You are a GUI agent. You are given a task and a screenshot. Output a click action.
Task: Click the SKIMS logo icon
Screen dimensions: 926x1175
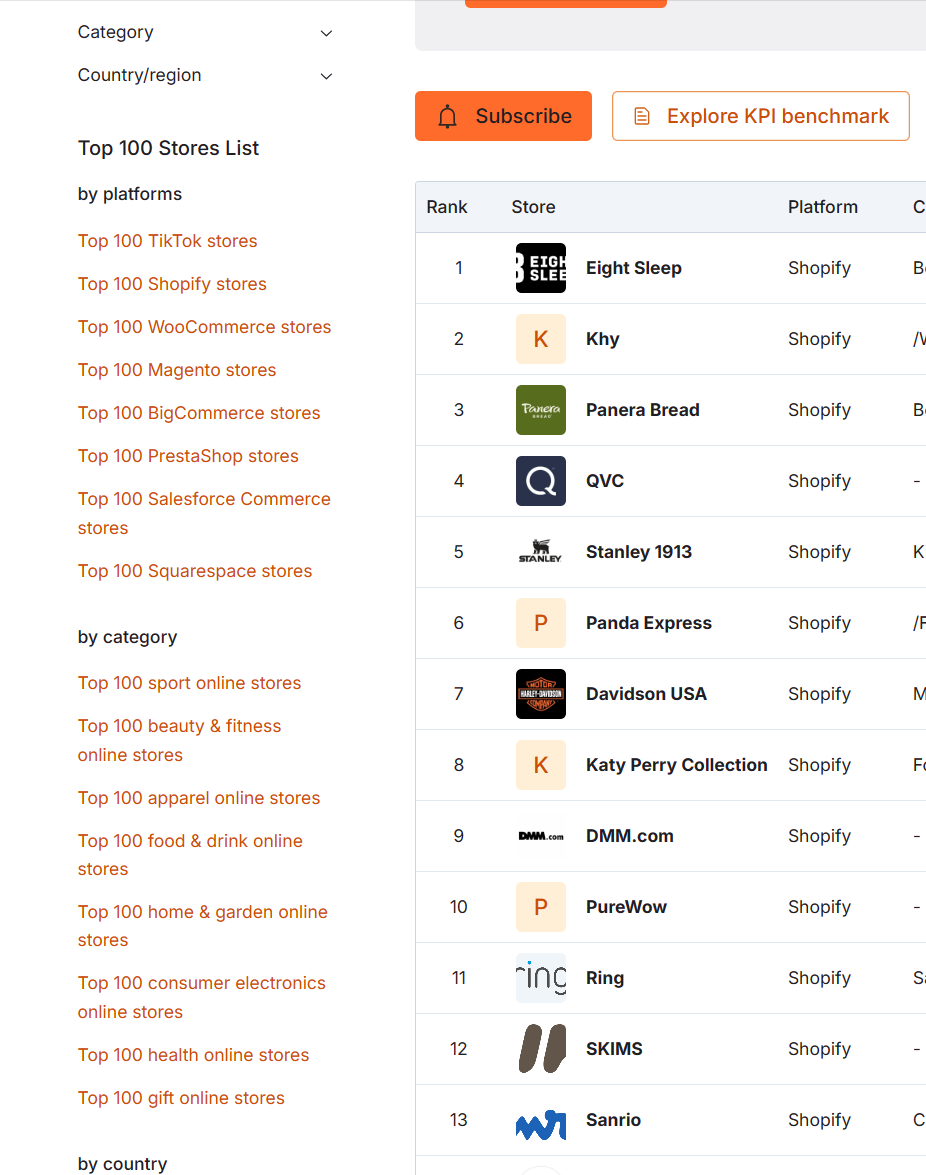tap(541, 1049)
